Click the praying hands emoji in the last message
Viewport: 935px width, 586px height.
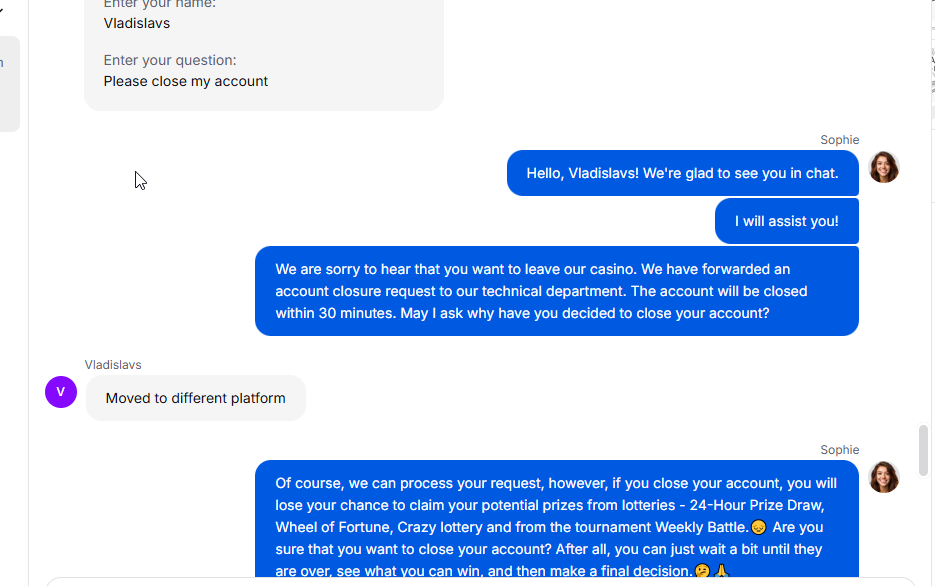coord(722,571)
